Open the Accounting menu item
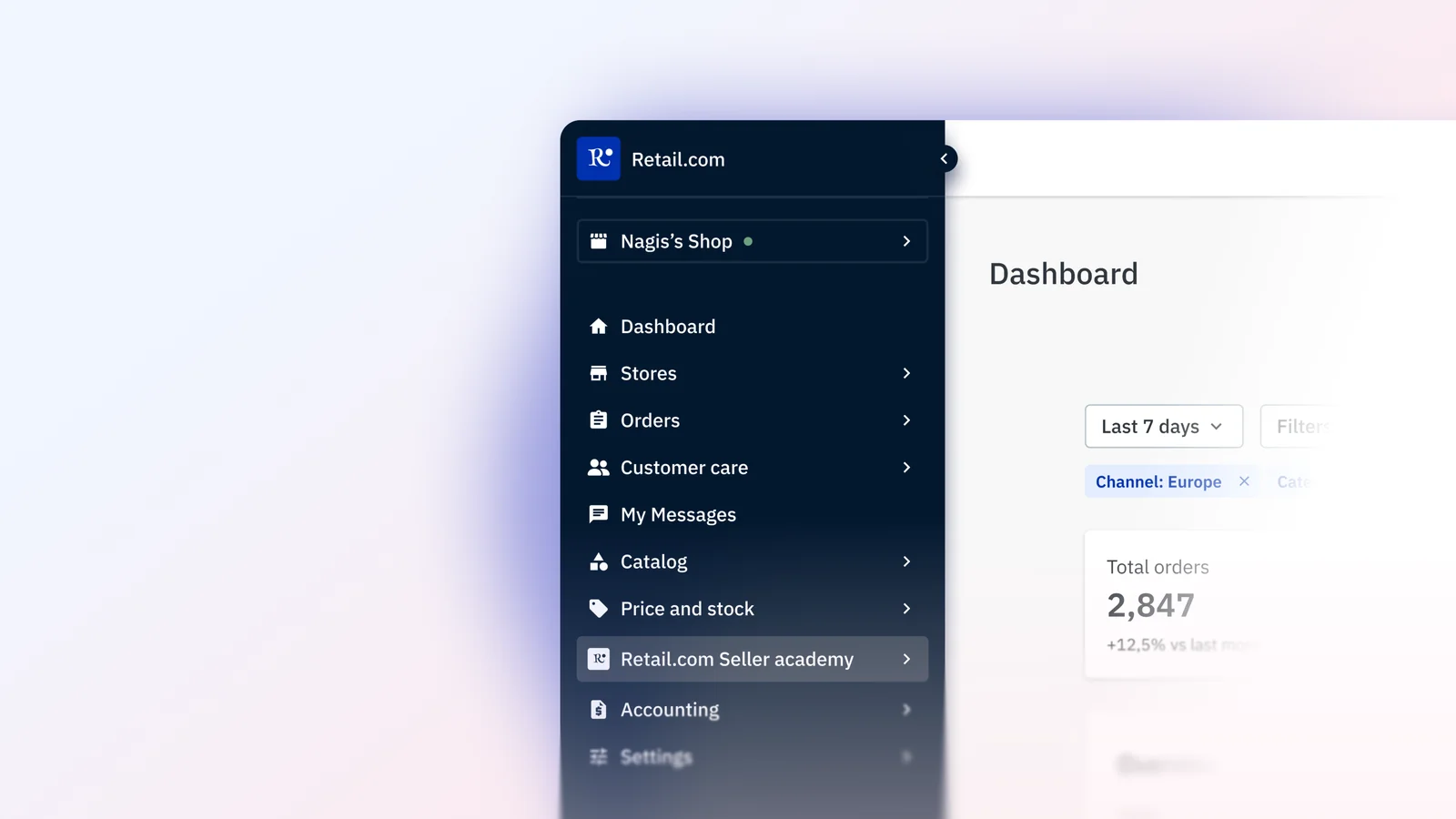 pyautogui.click(x=753, y=709)
